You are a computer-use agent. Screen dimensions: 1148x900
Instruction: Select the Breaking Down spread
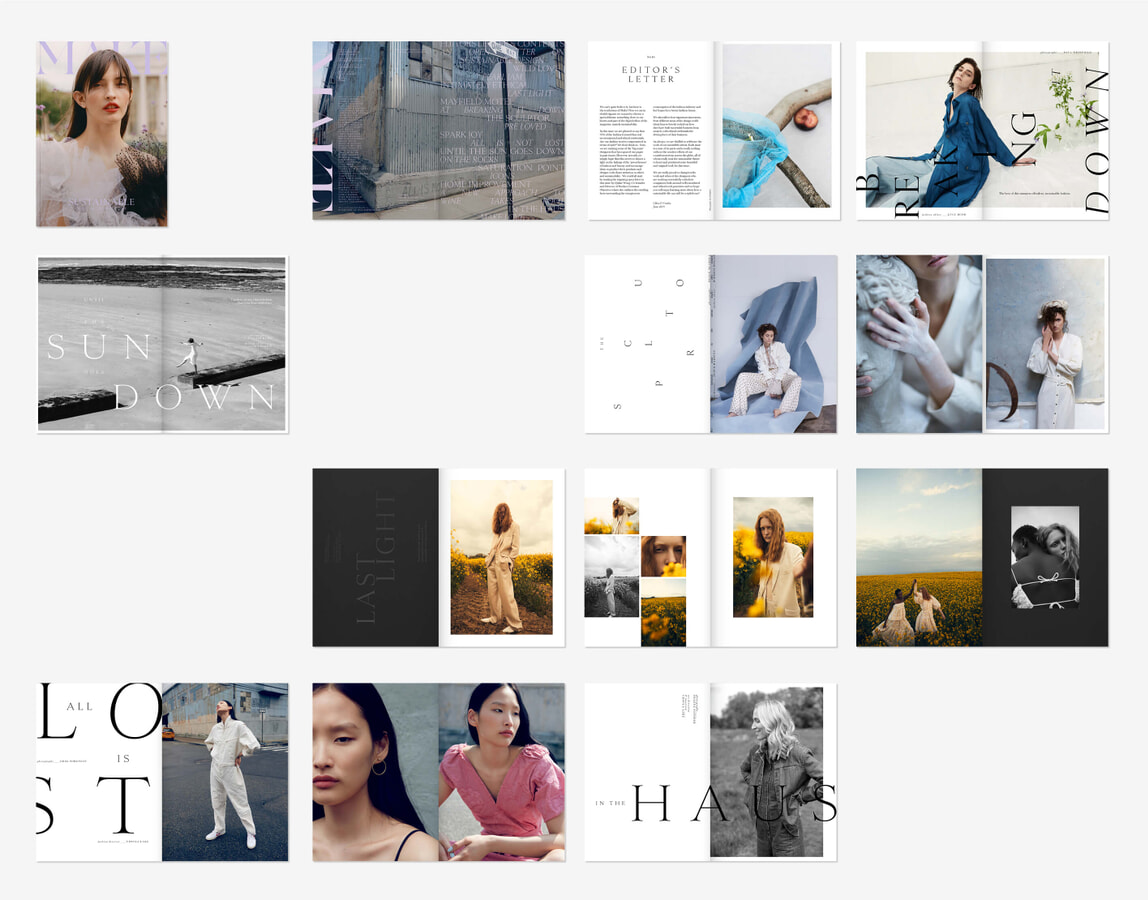981,130
